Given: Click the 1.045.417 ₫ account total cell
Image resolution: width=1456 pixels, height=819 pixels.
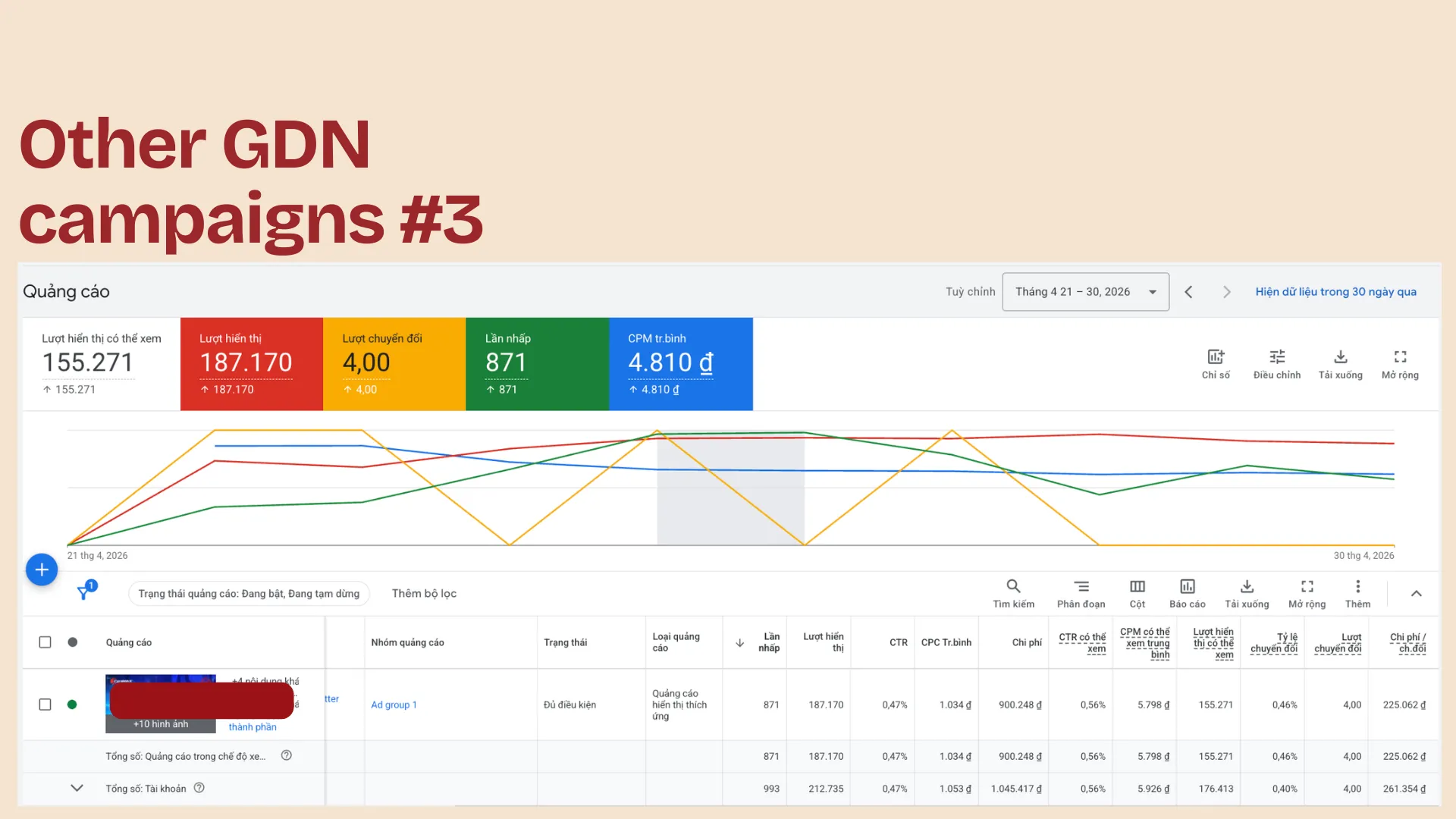Looking at the screenshot, I should click(1016, 789).
